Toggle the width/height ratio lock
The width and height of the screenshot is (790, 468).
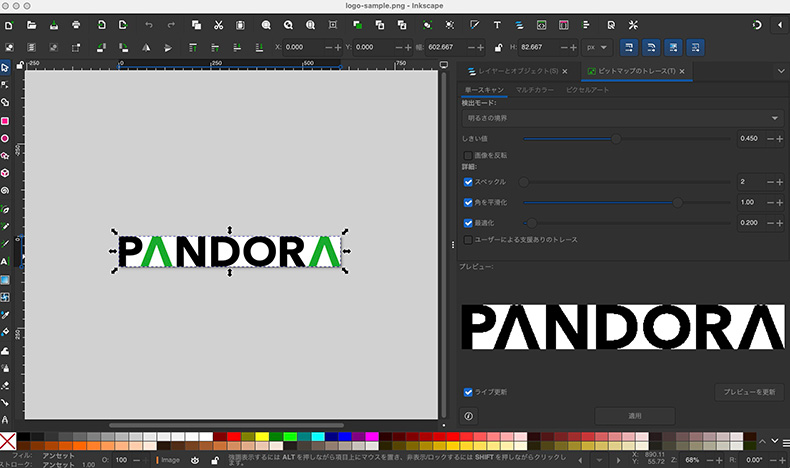(x=498, y=48)
